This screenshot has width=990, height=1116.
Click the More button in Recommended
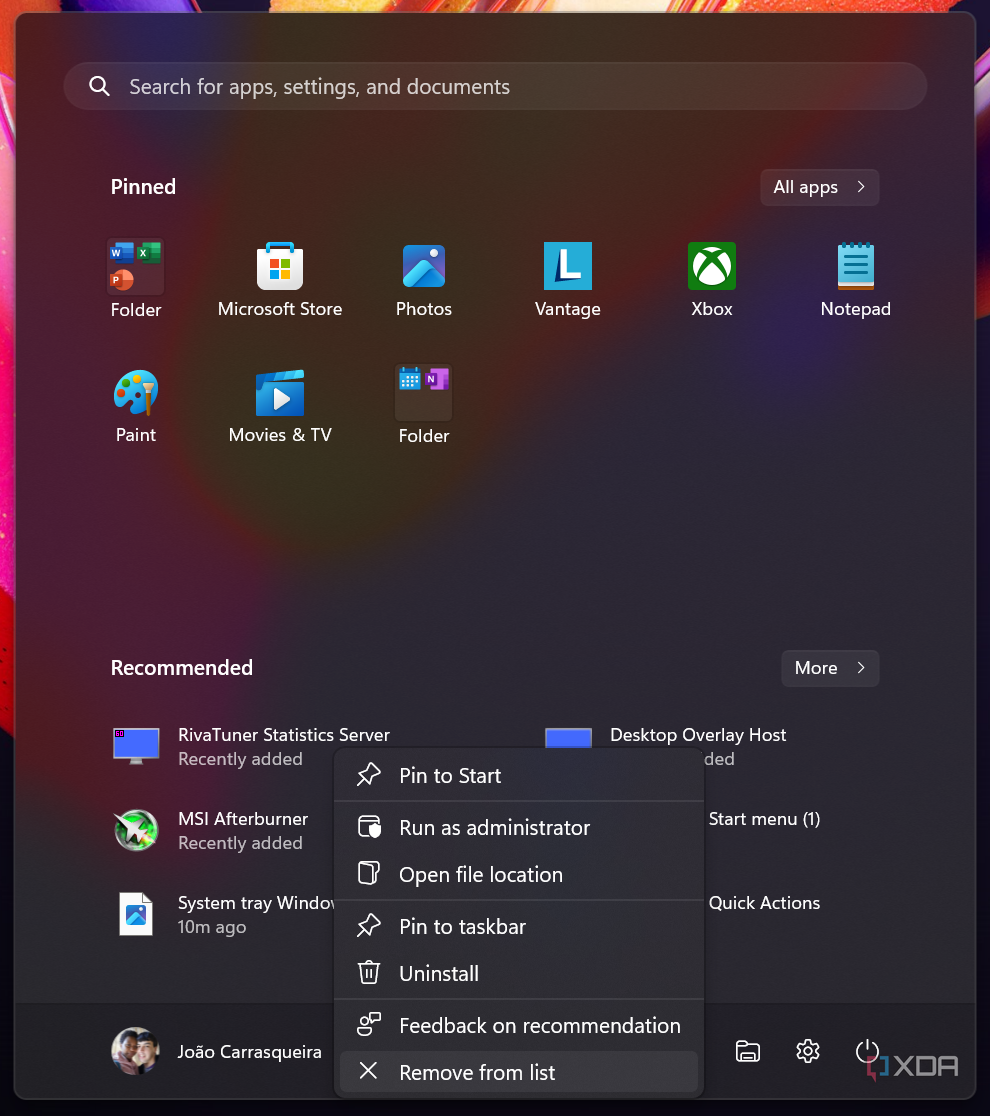[x=830, y=668]
